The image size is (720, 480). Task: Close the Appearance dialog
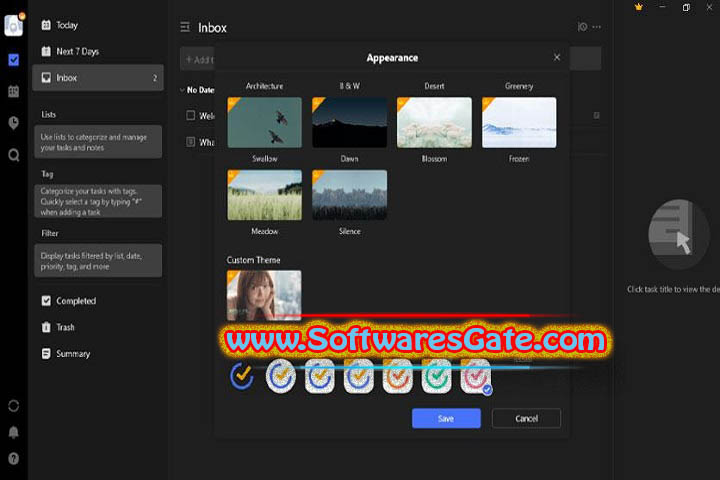[557, 57]
